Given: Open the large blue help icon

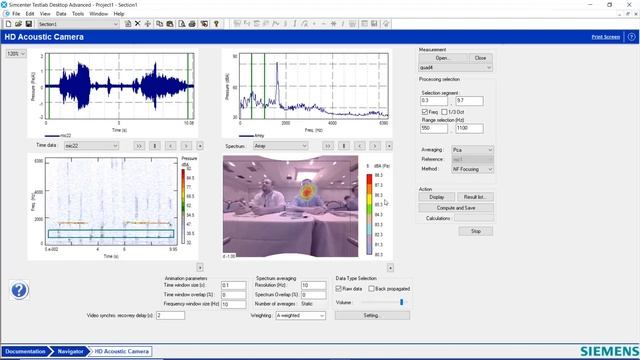Looking at the screenshot, I should pos(19,291).
